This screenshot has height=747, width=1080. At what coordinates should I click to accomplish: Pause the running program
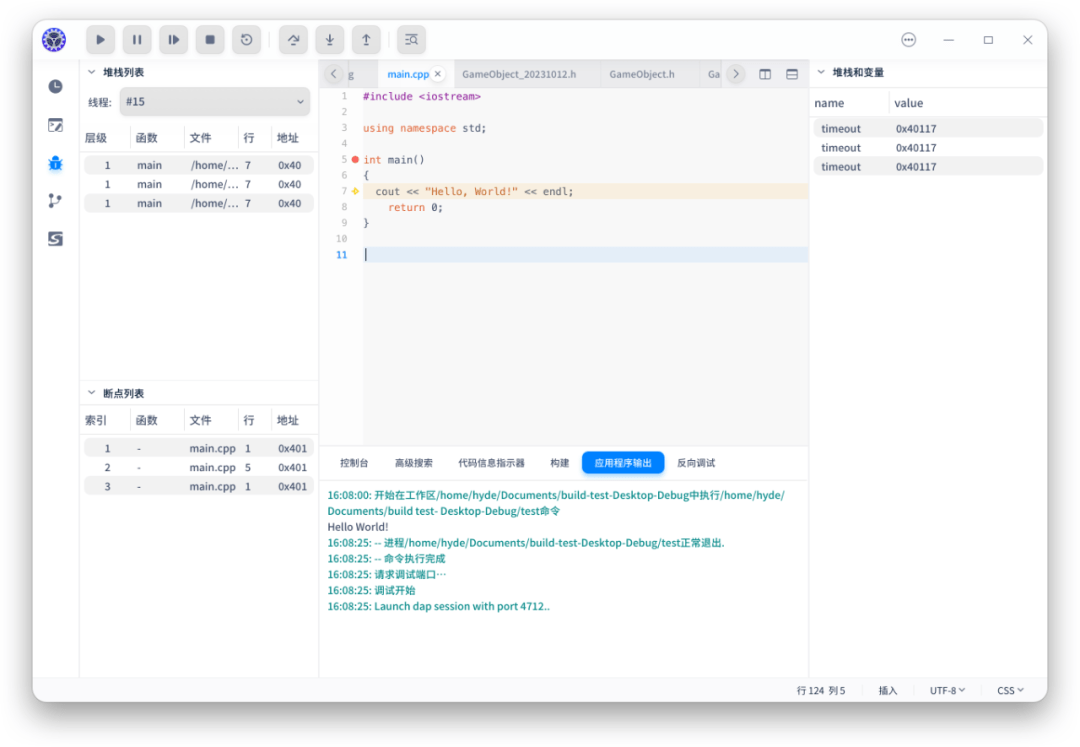137,39
